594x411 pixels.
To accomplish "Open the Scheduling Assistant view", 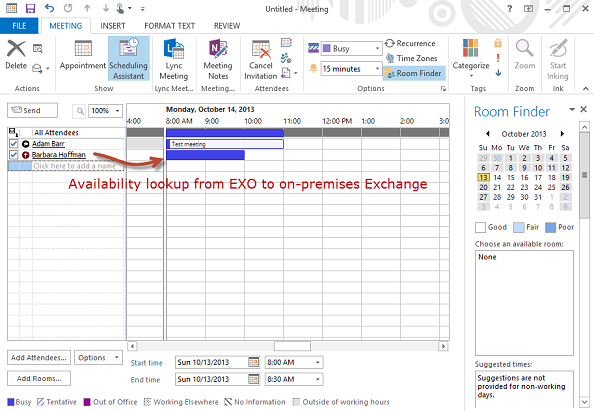I will tap(128, 59).
